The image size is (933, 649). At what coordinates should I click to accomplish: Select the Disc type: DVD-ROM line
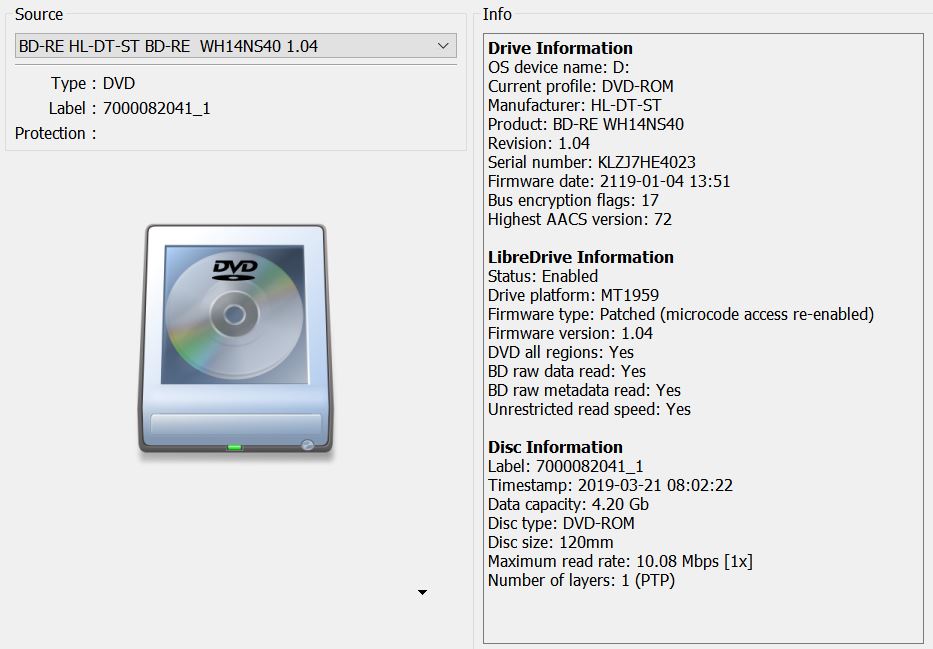(x=561, y=523)
